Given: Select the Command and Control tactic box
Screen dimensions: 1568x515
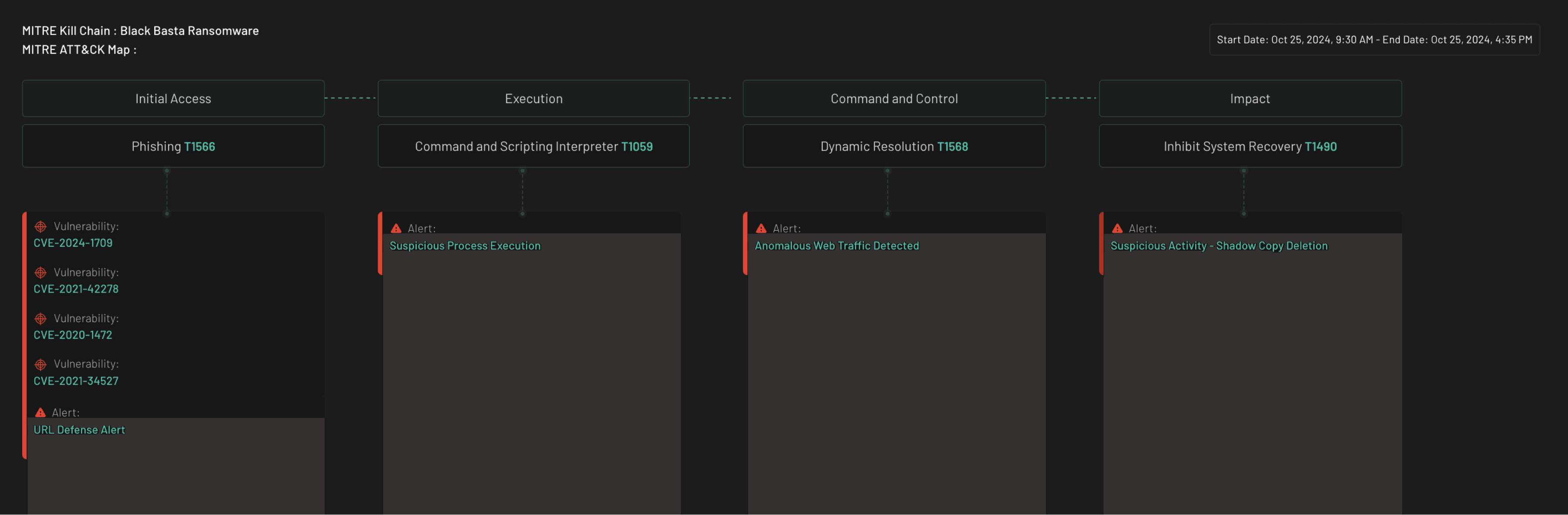Looking at the screenshot, I should (x=894, y=98).
